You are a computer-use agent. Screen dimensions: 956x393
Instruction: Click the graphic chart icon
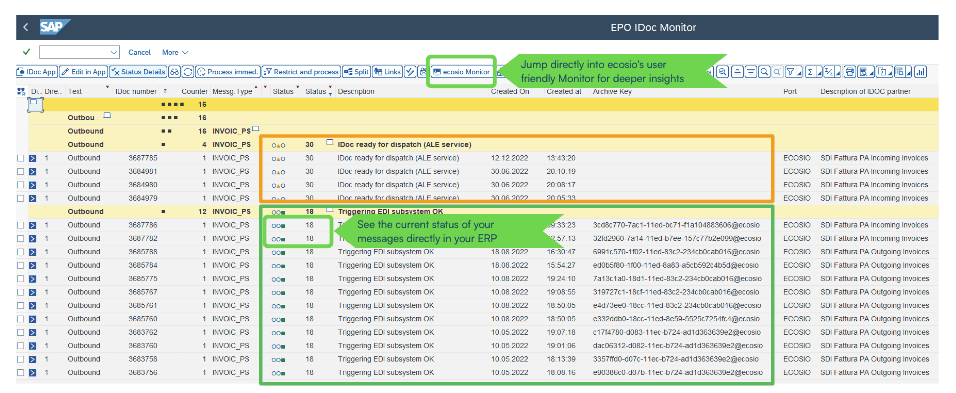pos(921,72)
